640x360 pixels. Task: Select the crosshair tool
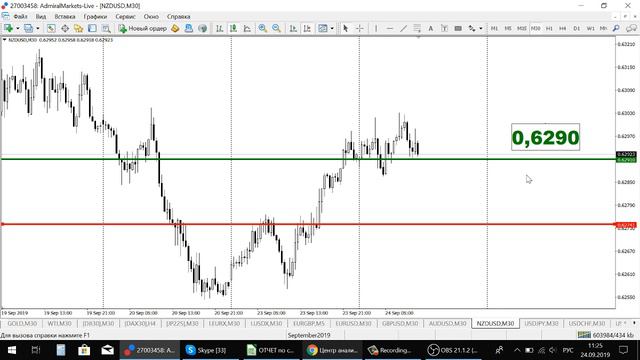coord(360,28)
